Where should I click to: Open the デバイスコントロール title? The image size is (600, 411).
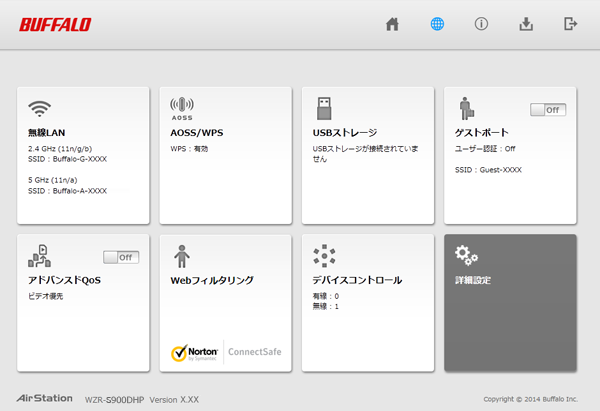357,280
